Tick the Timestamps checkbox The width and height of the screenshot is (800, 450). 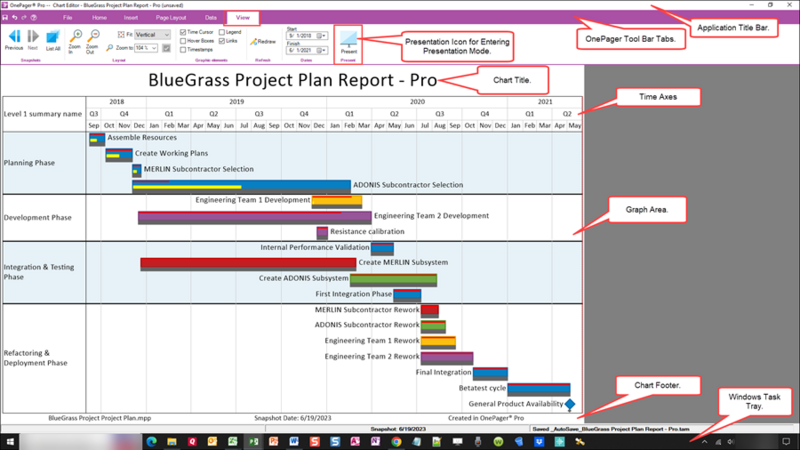(183, 49)
